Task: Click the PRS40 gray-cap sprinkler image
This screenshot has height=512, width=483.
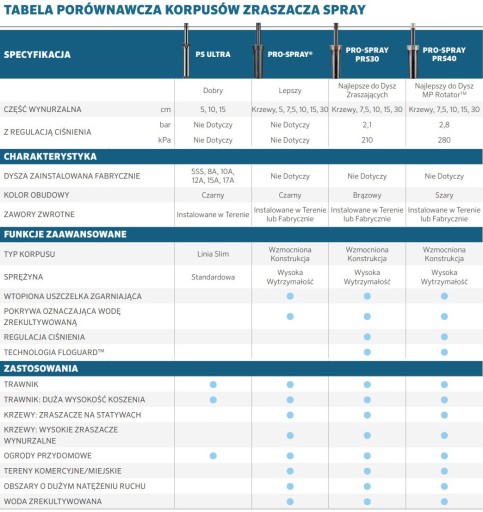Action: pyautogui.click(x=413, y=51)
